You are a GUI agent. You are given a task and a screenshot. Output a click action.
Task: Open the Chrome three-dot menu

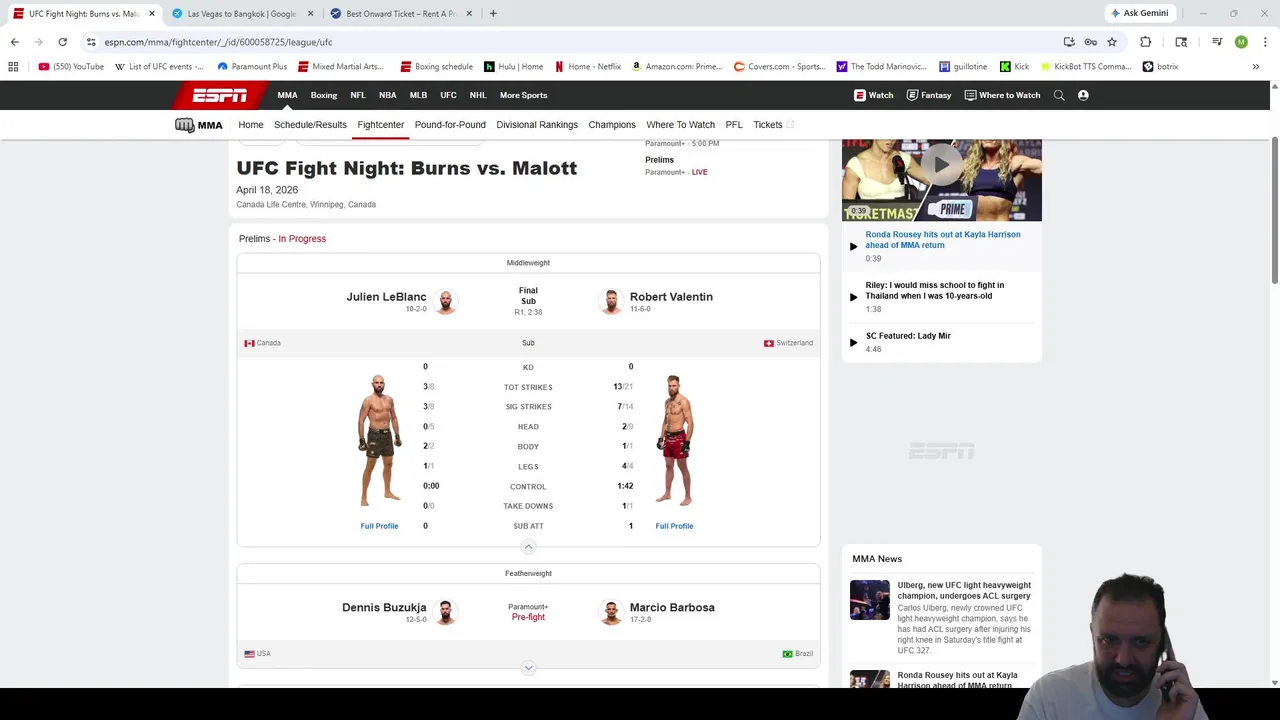click(1265, 42)
